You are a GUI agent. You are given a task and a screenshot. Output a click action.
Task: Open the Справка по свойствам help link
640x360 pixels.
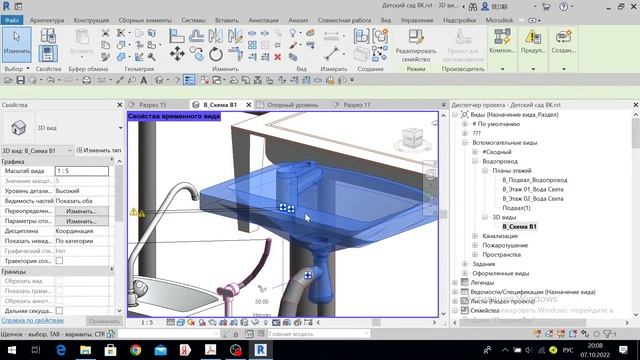pyautogui.click(x=32, y=321)
